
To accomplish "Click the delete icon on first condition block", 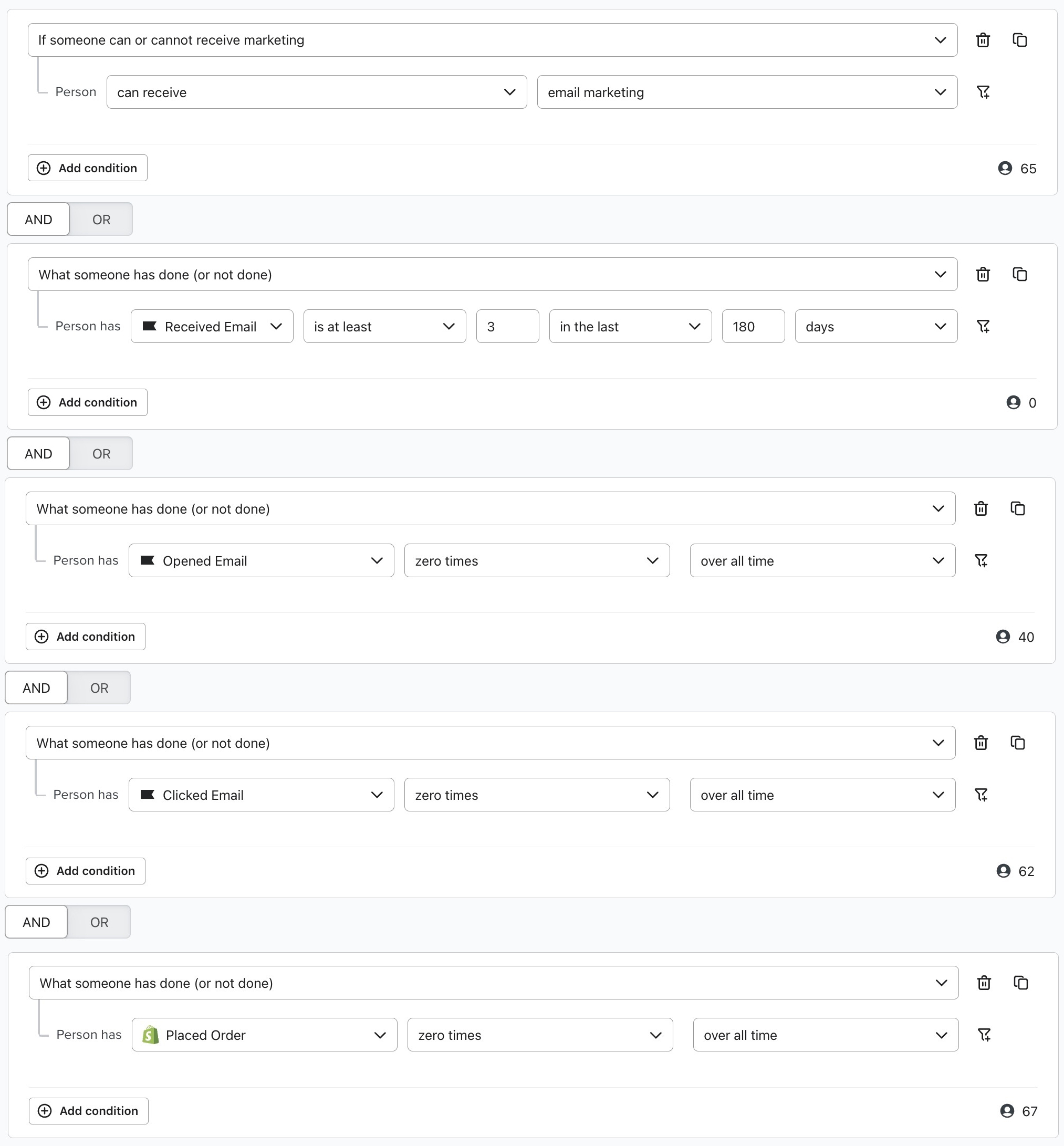I will [x=984, y=41].
